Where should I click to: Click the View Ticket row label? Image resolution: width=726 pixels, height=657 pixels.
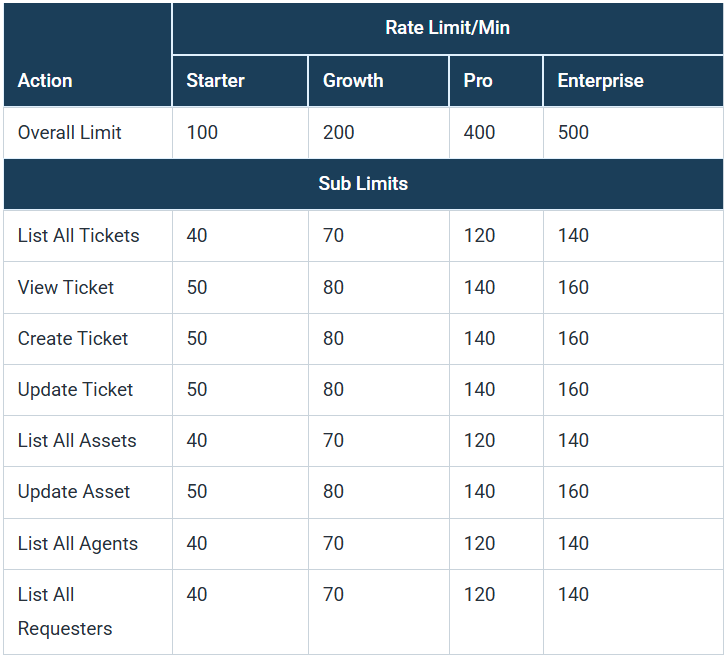tap(66, 288)
